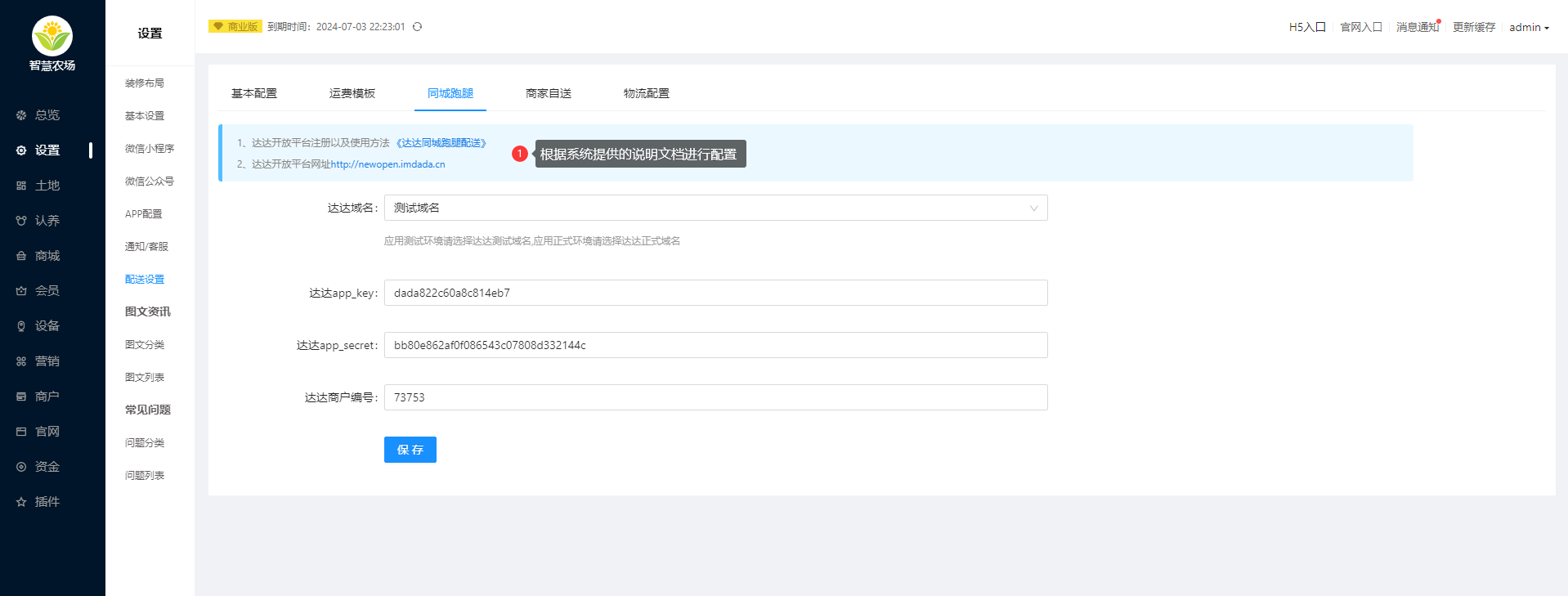Click the 商城 sidebar icon
The height and width of the screenshot is (596, 1568).
point(21,256)
